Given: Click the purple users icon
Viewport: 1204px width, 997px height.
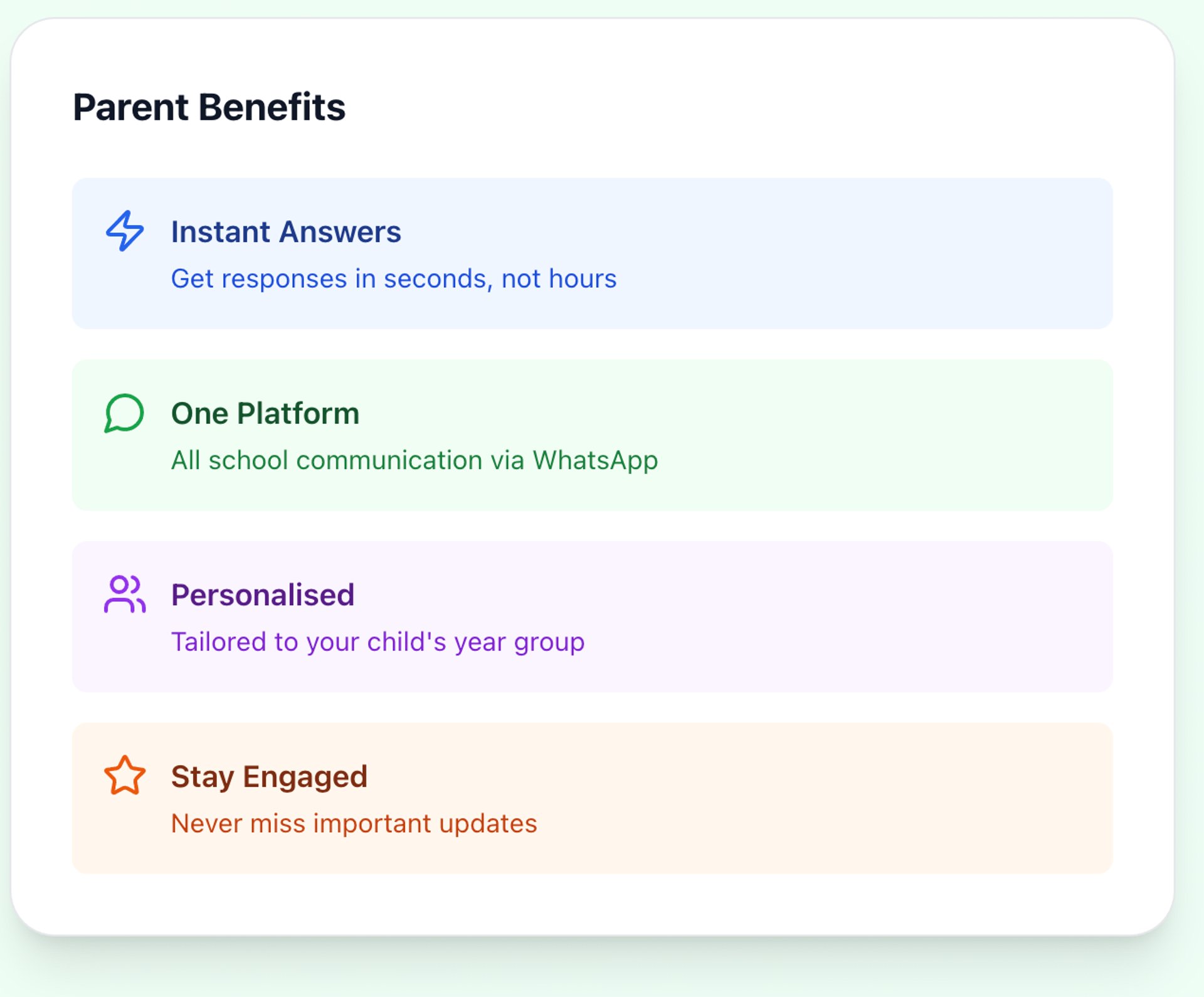Looking at the screenshot, I should (x=125, y=594).
